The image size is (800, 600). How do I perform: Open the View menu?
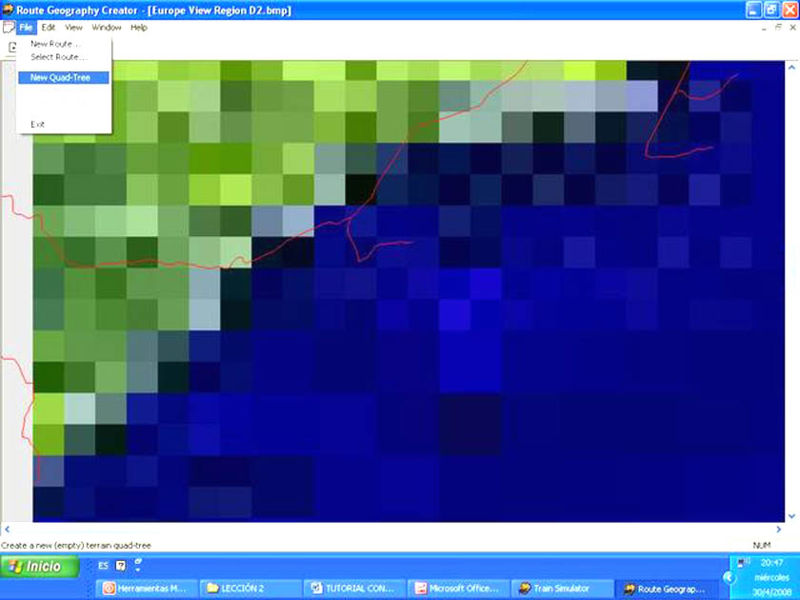pos(74,27)
